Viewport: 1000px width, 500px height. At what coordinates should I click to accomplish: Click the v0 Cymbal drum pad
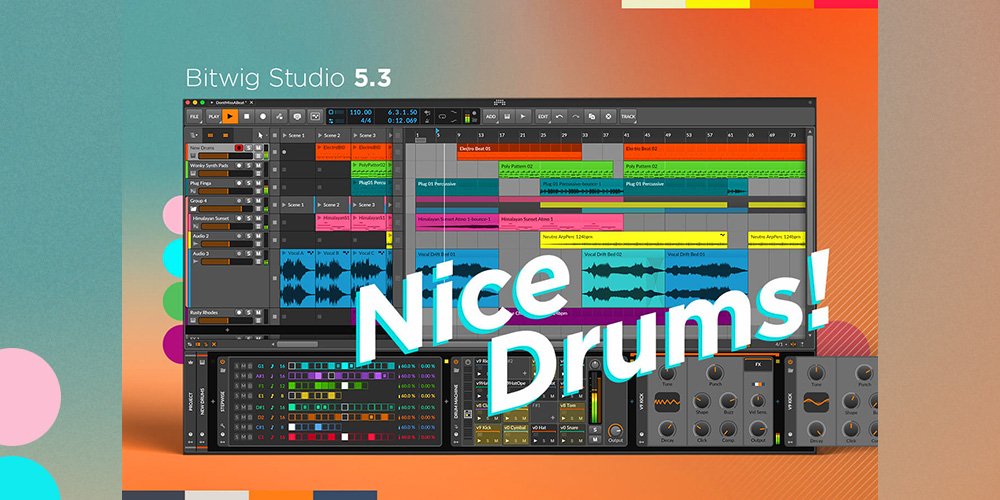tap(516, 434)
